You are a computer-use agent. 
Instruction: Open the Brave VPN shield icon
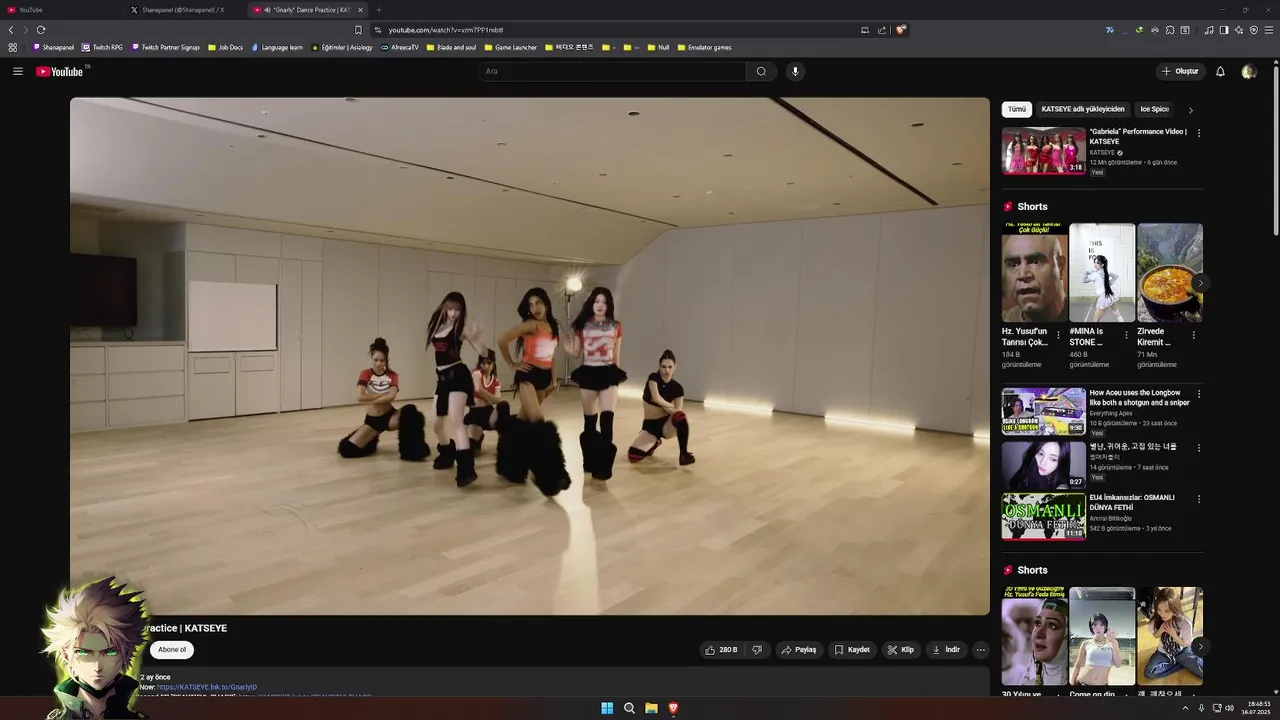click(1253, 30)
